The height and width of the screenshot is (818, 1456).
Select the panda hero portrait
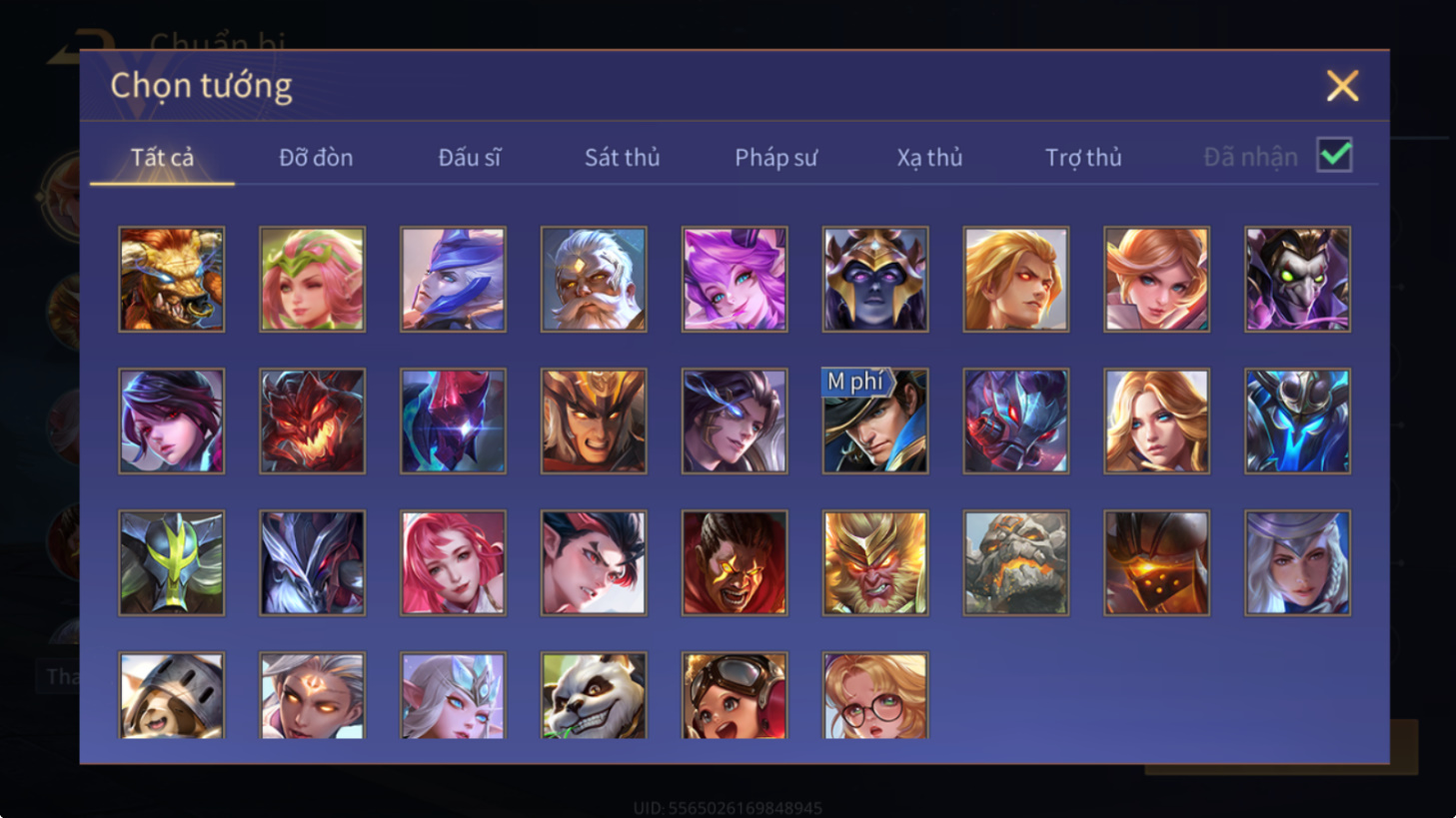click(594, 695)
